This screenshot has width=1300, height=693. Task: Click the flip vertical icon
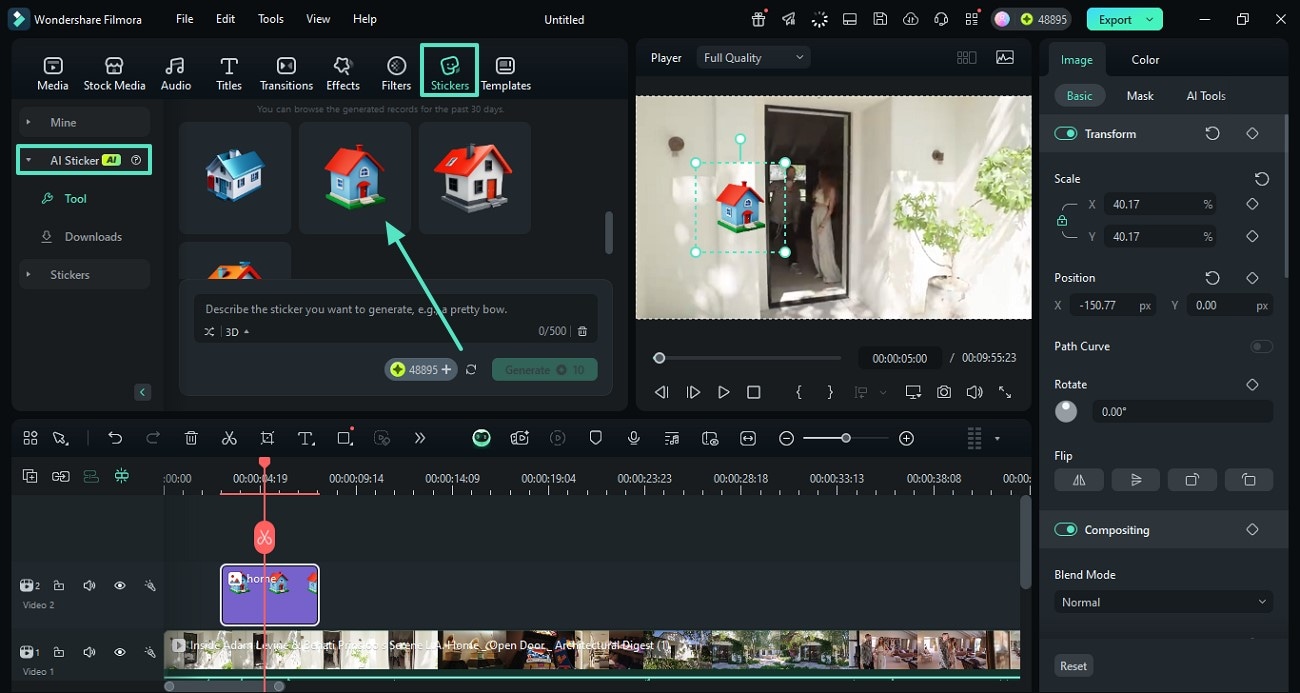[x=1136, y=480]
